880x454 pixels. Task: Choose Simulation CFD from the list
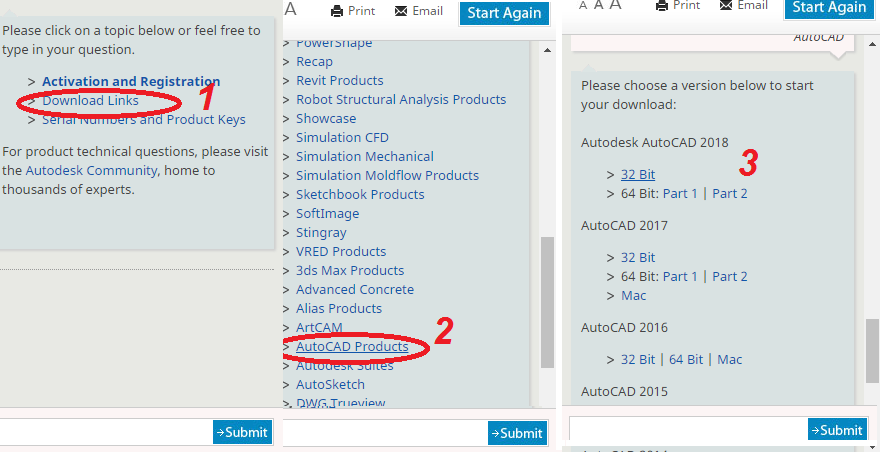click(342, 137)
